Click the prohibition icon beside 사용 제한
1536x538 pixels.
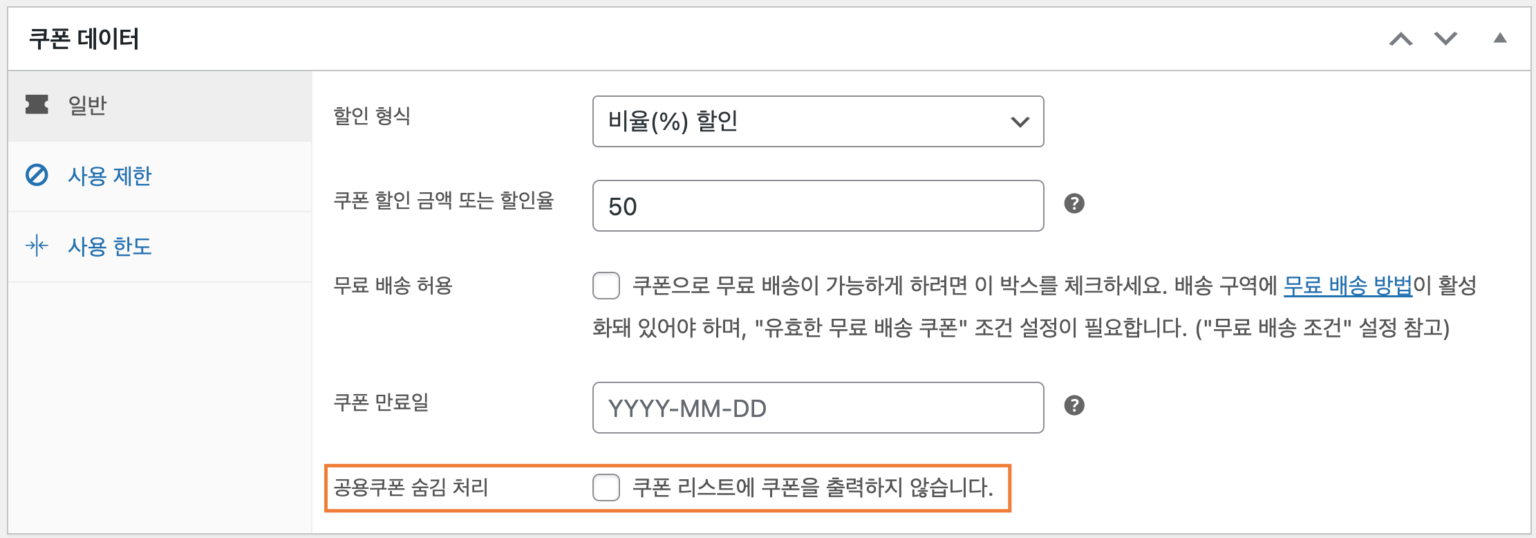point(37,176)
